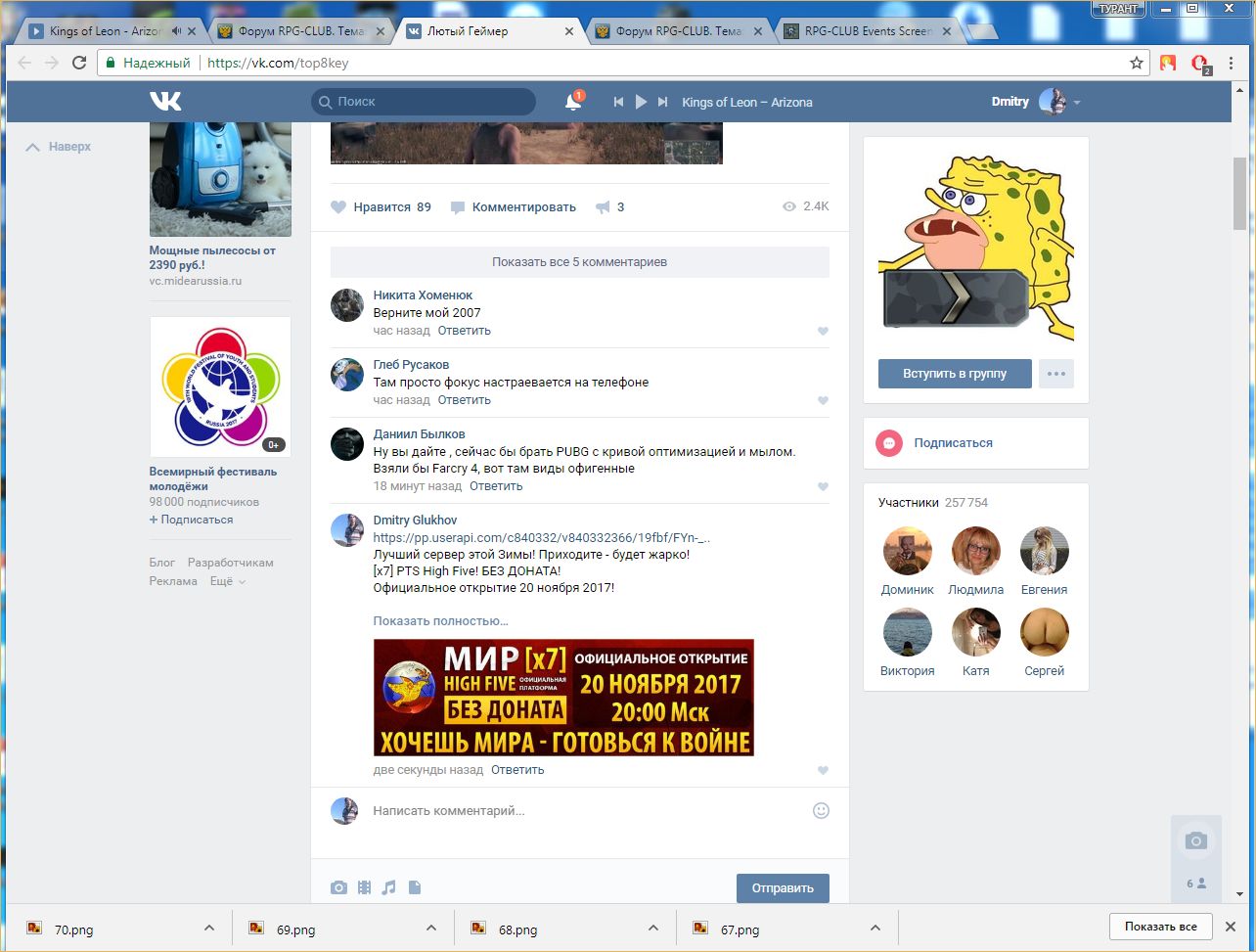The height and width of the screenshot is (952, 1256).
Task: Open Dmitry profile dropdown menu
Action: [x=1077, y=103]
